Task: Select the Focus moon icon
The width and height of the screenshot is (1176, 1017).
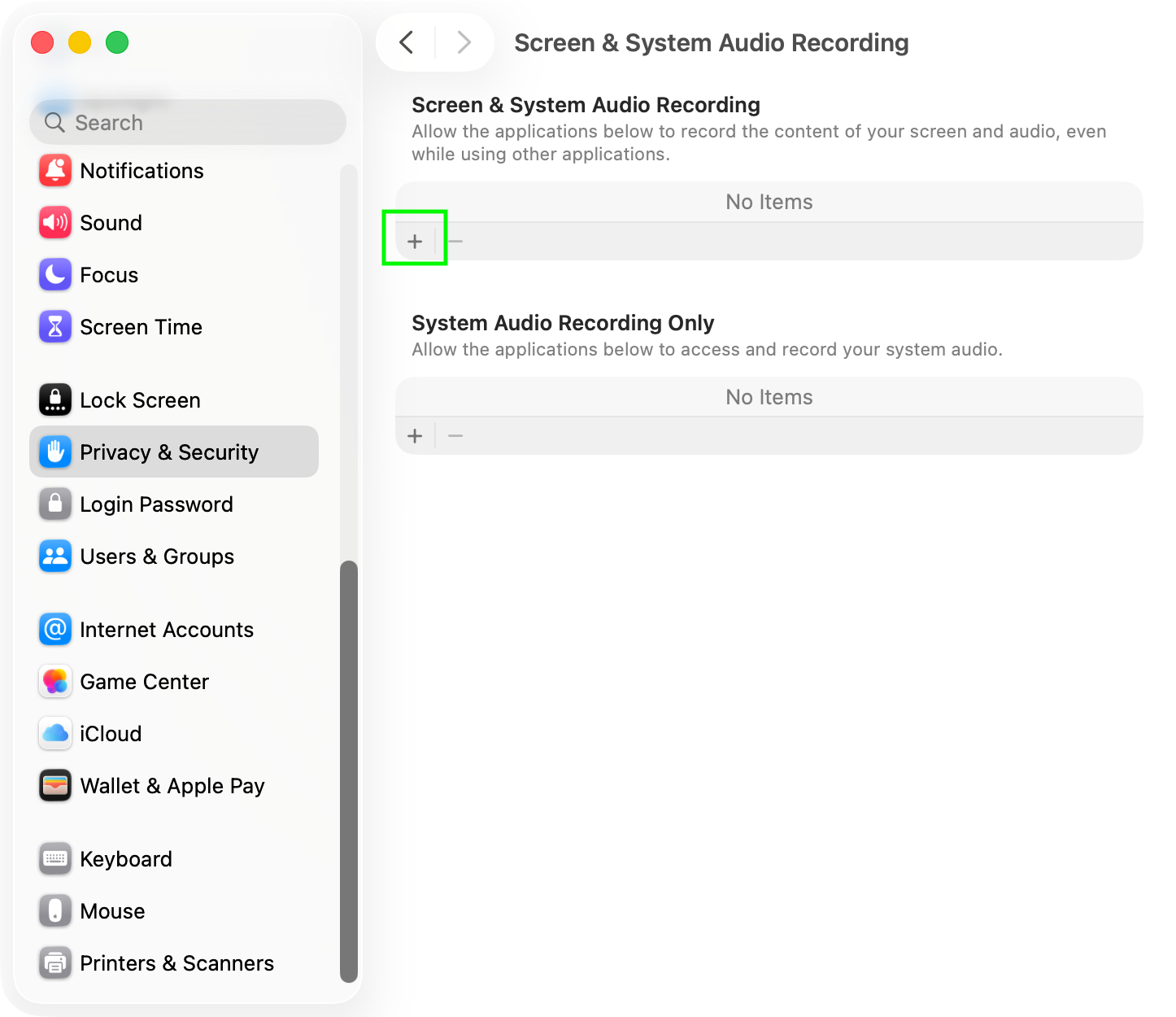Action: pyautogui.click(x=55, y=275)
